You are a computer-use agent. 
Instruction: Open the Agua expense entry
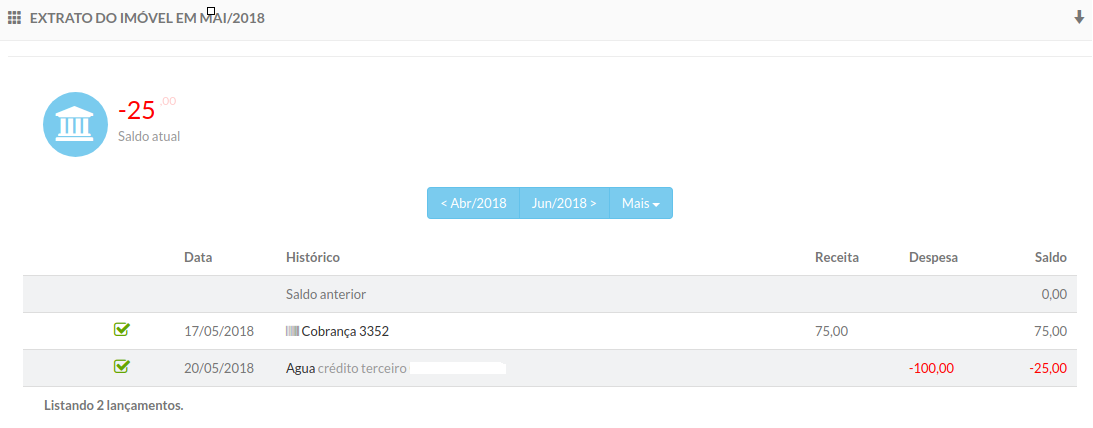300,368
